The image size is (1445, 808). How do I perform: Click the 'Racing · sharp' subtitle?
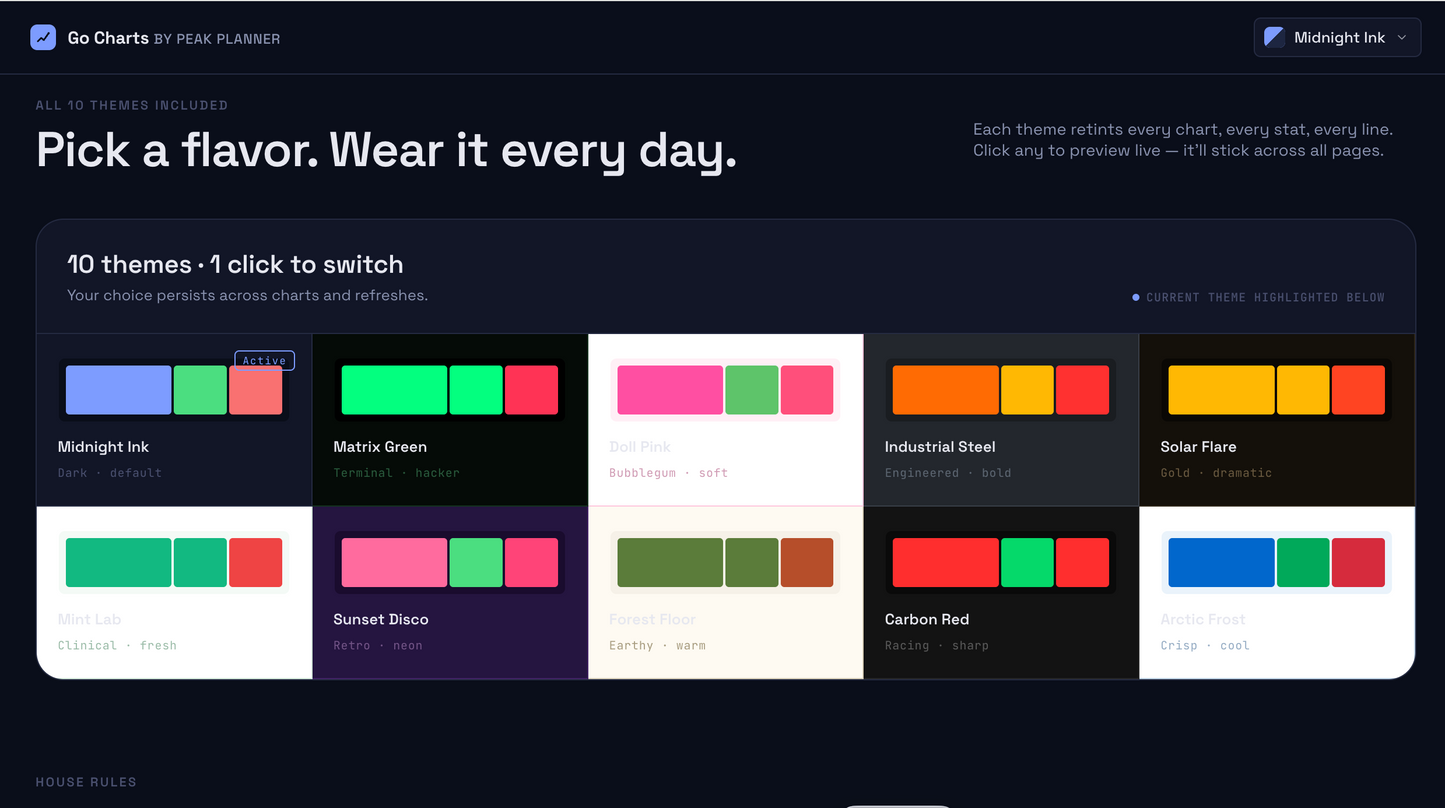[937, 646]
